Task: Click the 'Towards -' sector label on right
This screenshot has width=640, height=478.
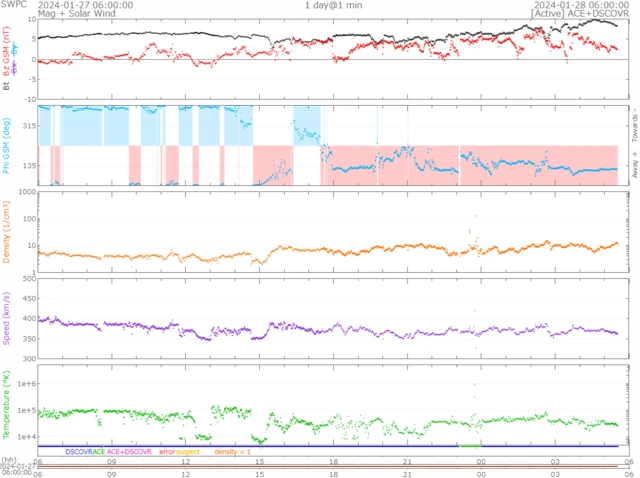Action: 633,127
